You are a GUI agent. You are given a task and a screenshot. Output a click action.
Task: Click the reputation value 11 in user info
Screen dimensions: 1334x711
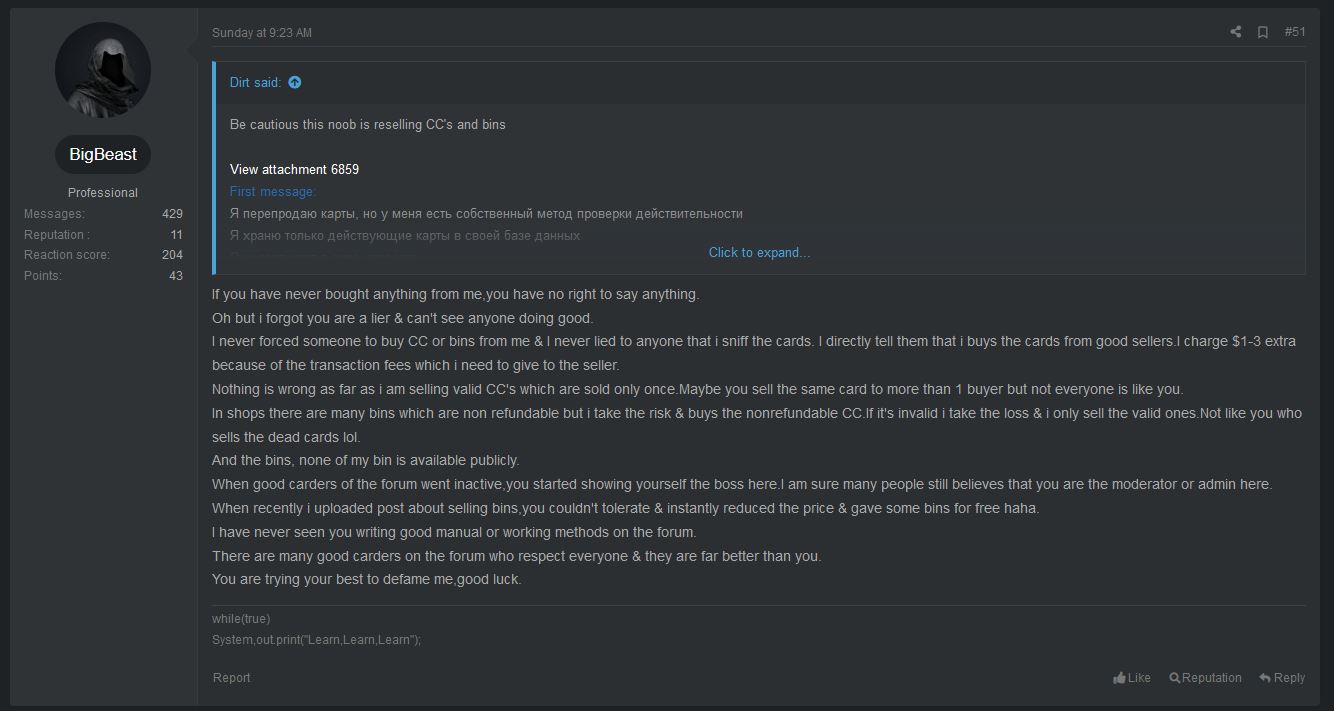click(x=177, y=235)
